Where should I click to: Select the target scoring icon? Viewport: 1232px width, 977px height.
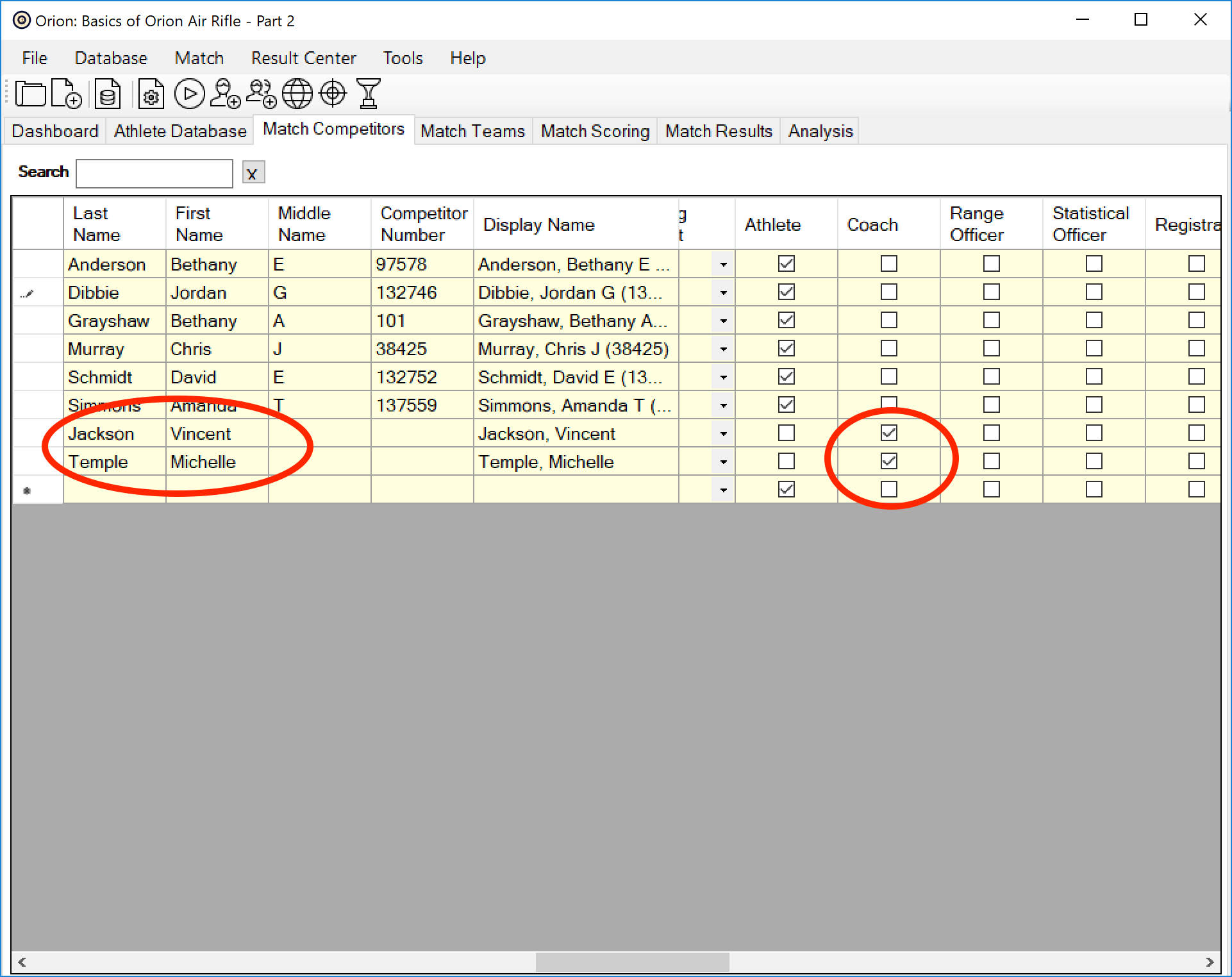pyautogui.click(x=333, y=94)
